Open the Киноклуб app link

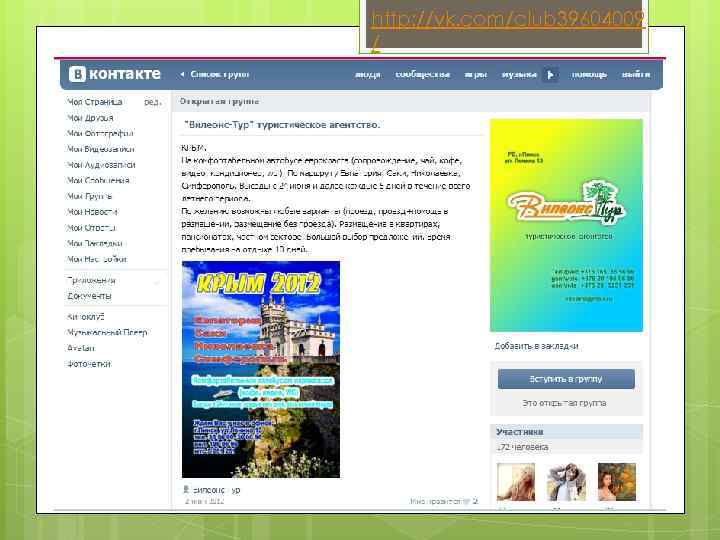[x=85, y=317]
